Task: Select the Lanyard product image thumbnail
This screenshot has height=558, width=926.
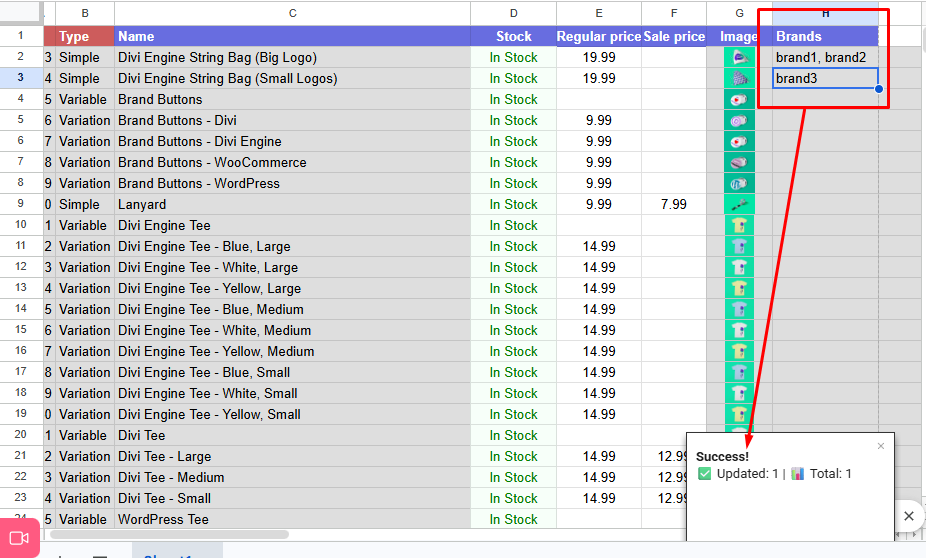Action: point(739,204)
